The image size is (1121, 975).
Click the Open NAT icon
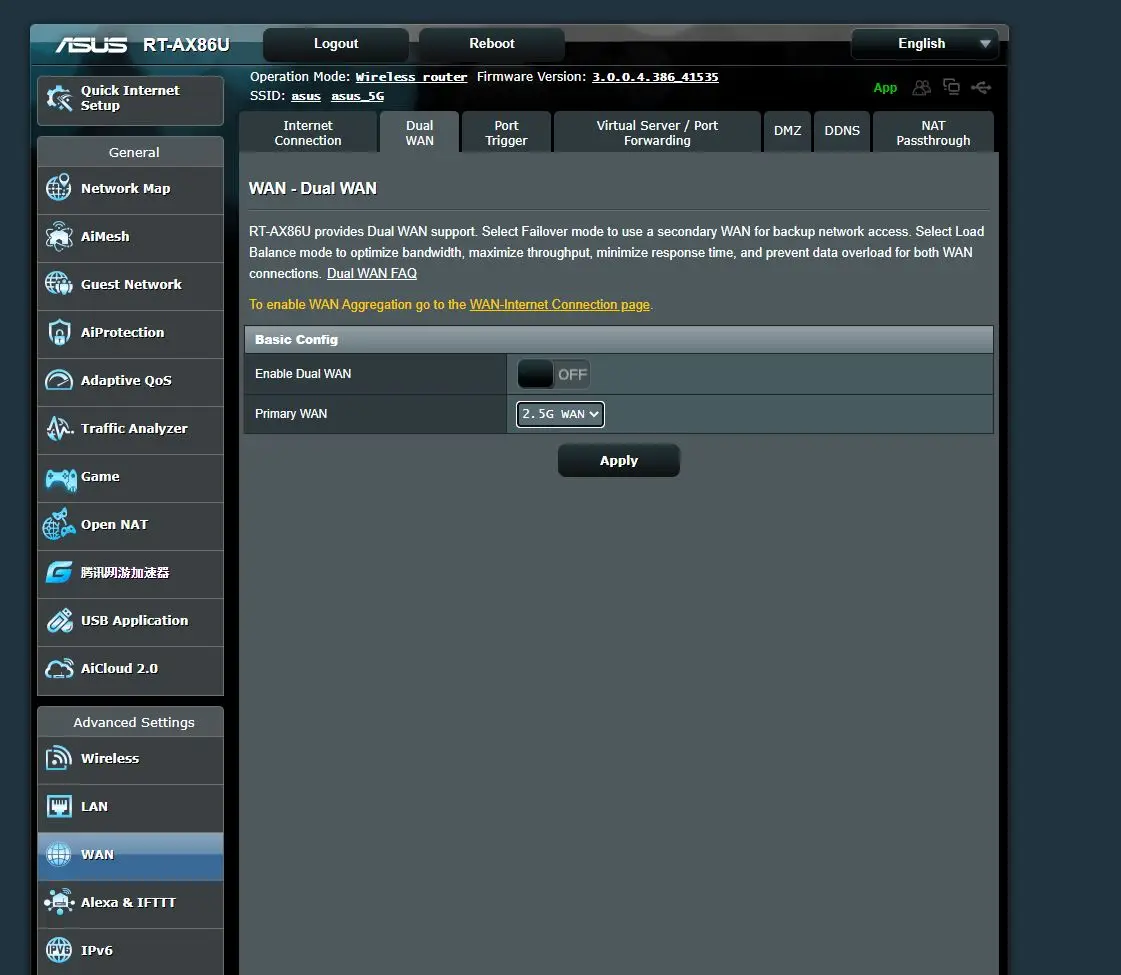coord(59,524)
